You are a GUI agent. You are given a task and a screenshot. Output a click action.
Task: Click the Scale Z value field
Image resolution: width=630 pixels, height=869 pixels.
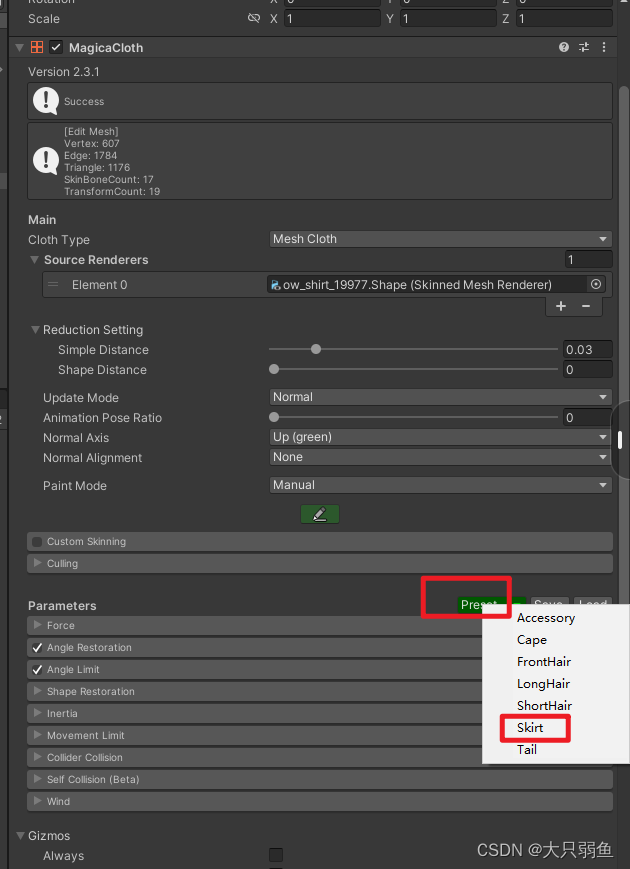[x=564, y=18]
